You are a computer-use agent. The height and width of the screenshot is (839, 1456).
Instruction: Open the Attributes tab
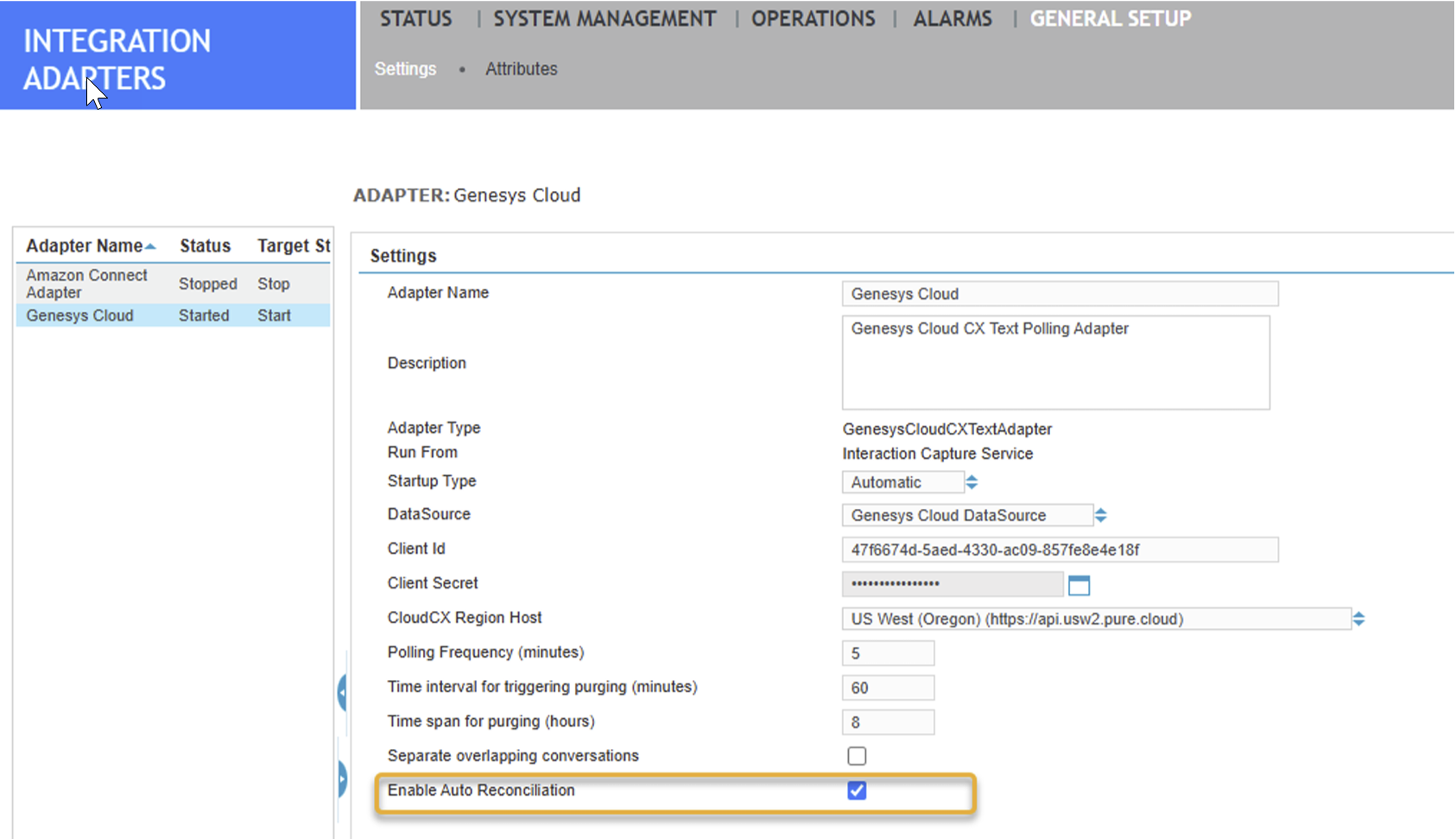521,69
